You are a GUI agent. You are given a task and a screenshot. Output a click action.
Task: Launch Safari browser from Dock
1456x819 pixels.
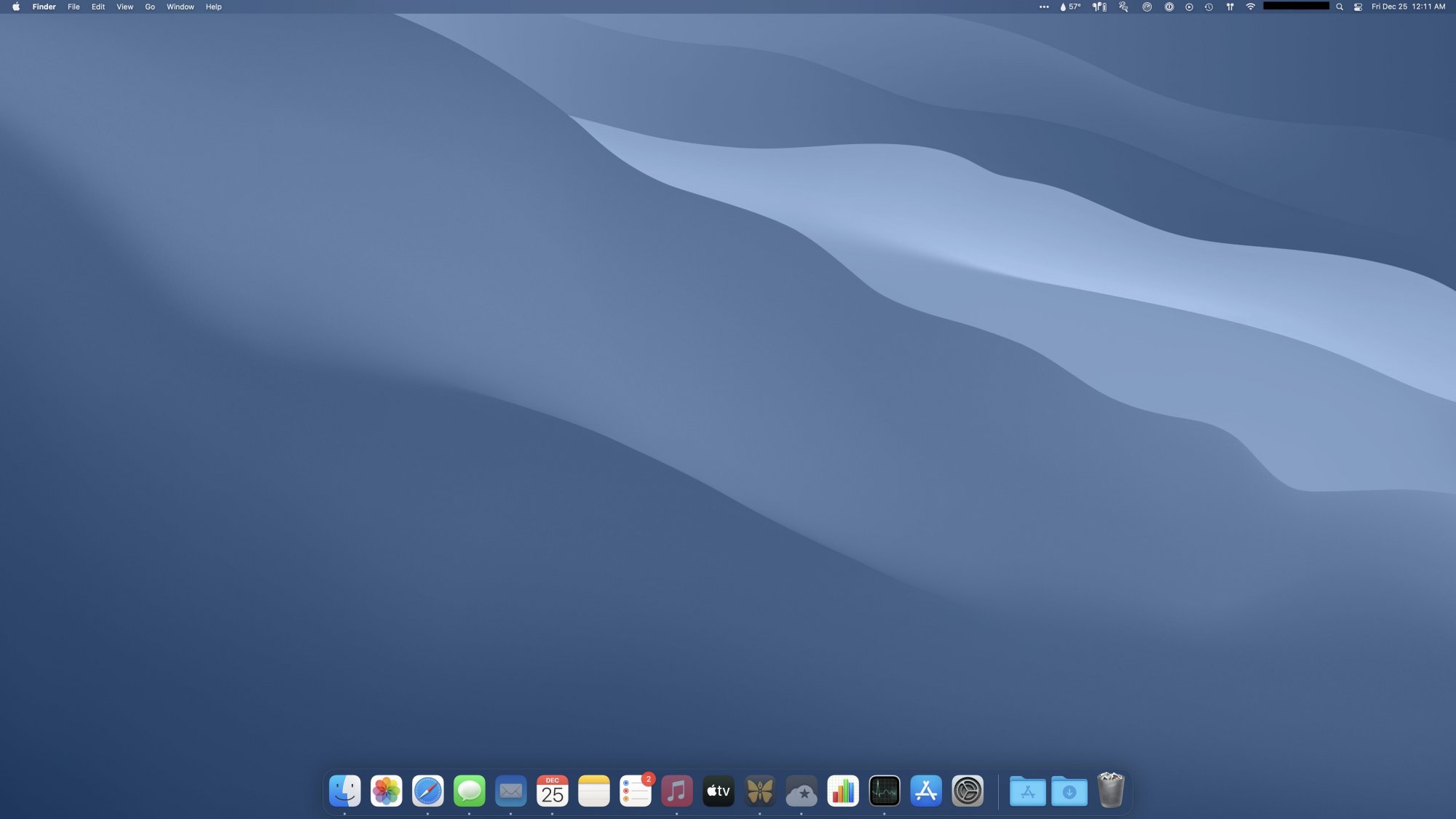click(427, 791)
